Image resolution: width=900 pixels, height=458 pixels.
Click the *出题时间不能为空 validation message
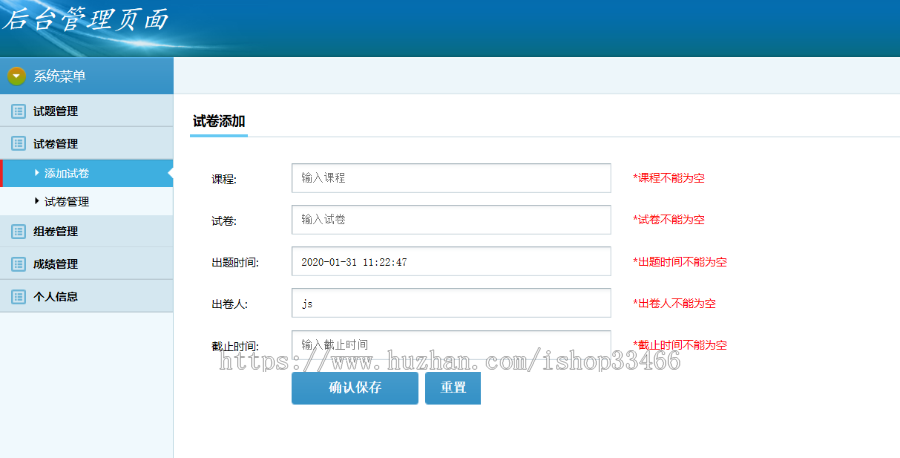[680, 262]
